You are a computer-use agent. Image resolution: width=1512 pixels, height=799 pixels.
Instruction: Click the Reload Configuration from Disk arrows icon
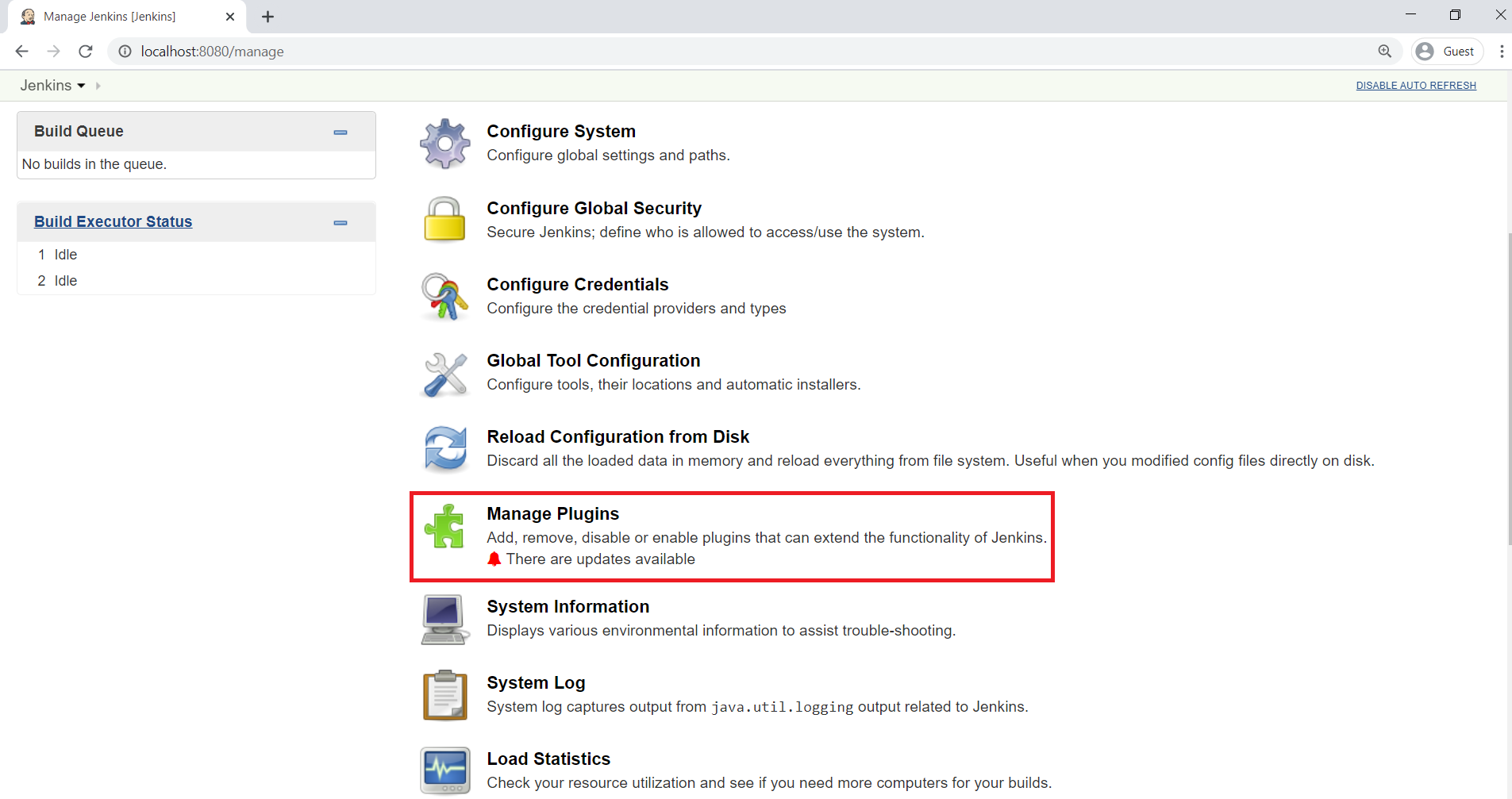click(445, 449)
